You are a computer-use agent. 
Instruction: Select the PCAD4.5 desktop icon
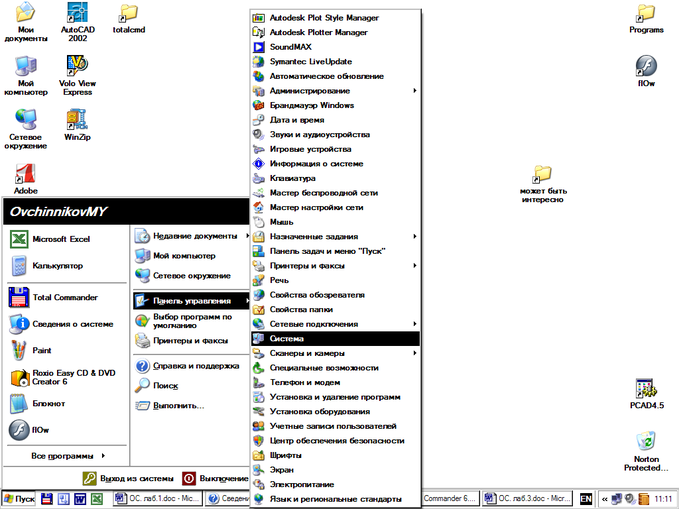(x=647, y=394)
